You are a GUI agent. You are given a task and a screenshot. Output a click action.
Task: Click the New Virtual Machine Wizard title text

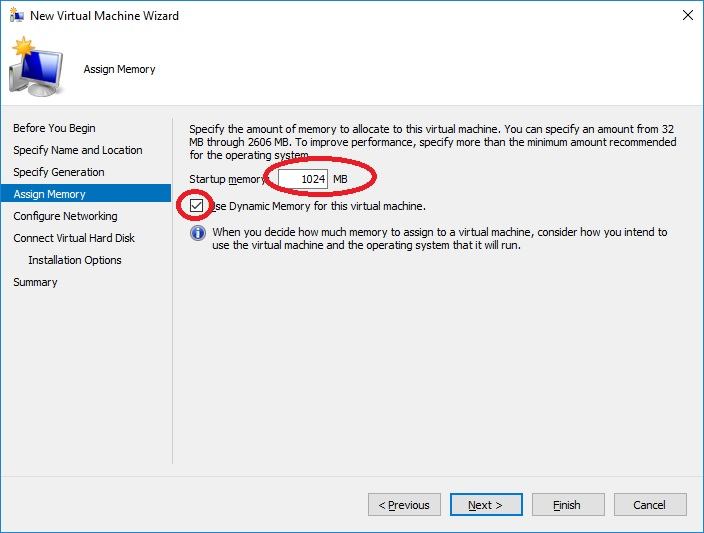point(104,16)
